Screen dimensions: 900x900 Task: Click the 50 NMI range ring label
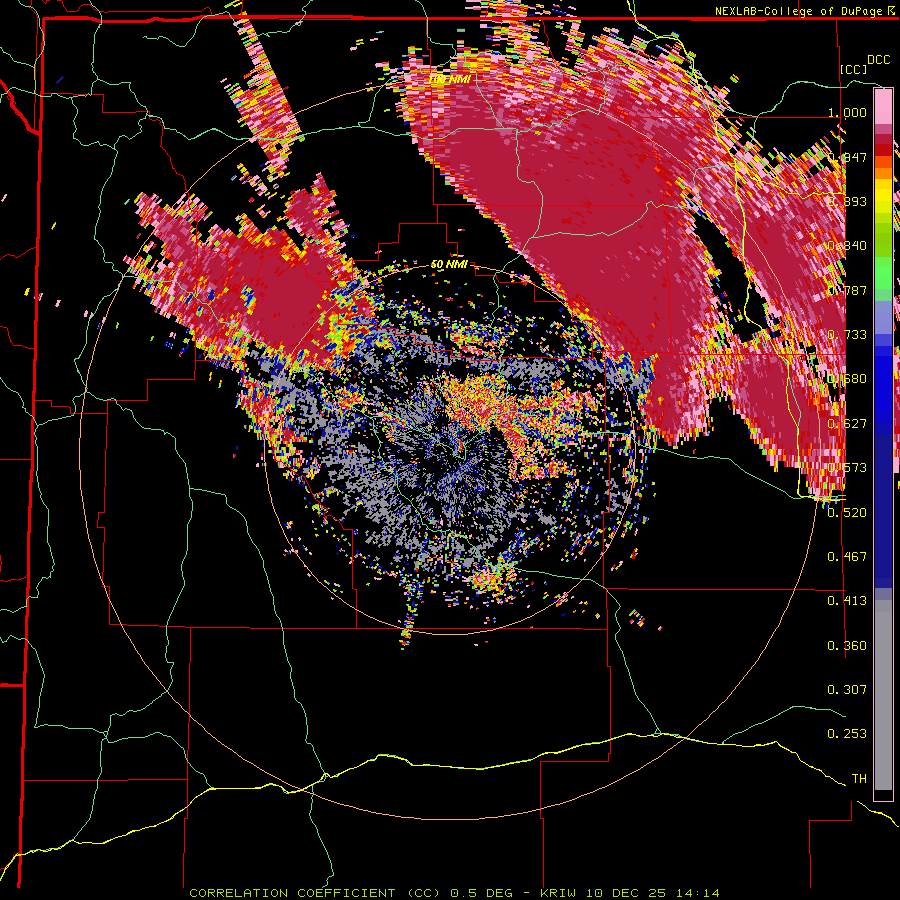pyautogui.click(x=449, y=264)
